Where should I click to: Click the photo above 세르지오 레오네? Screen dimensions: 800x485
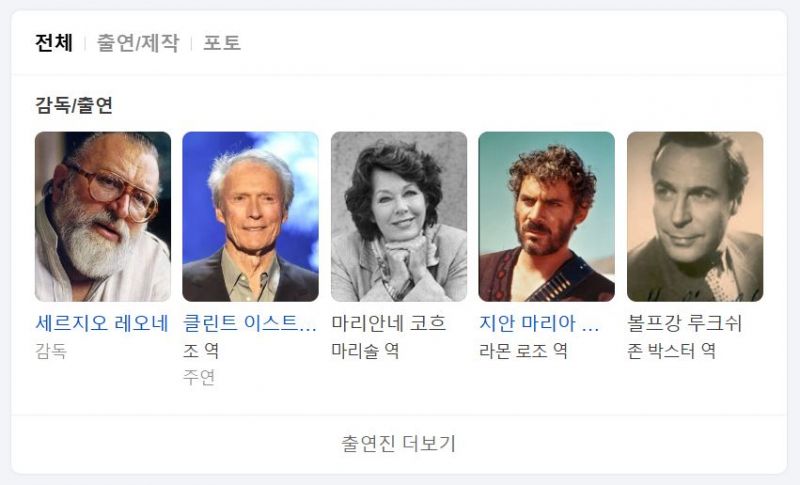[103, 217]
